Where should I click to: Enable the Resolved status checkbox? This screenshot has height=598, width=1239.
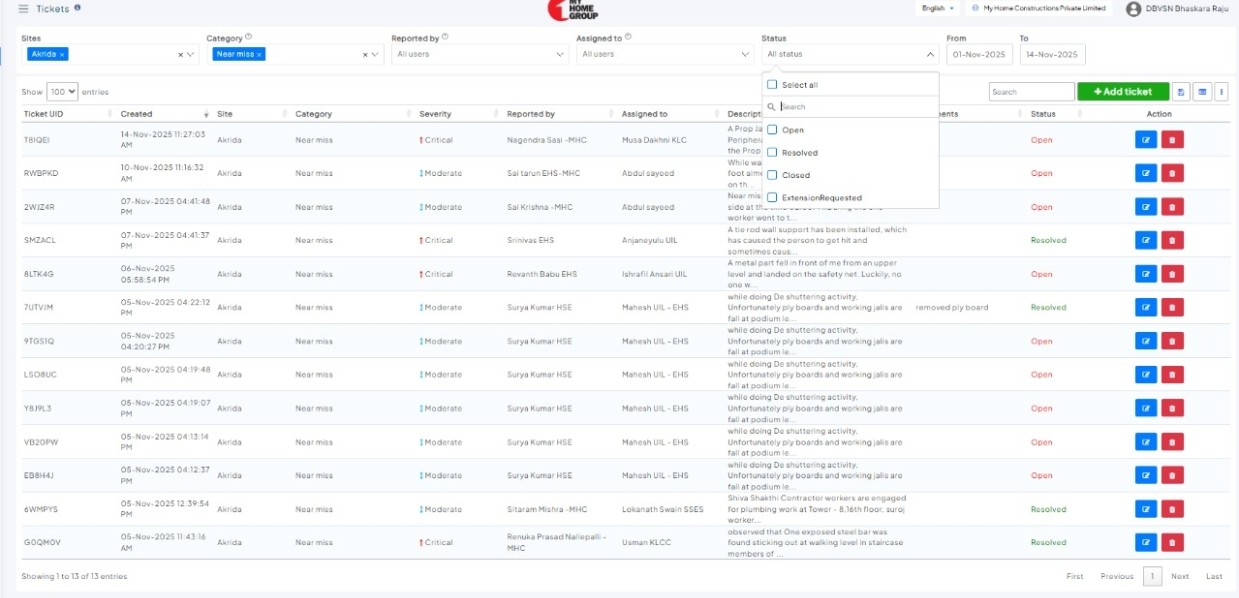[772, 153]
